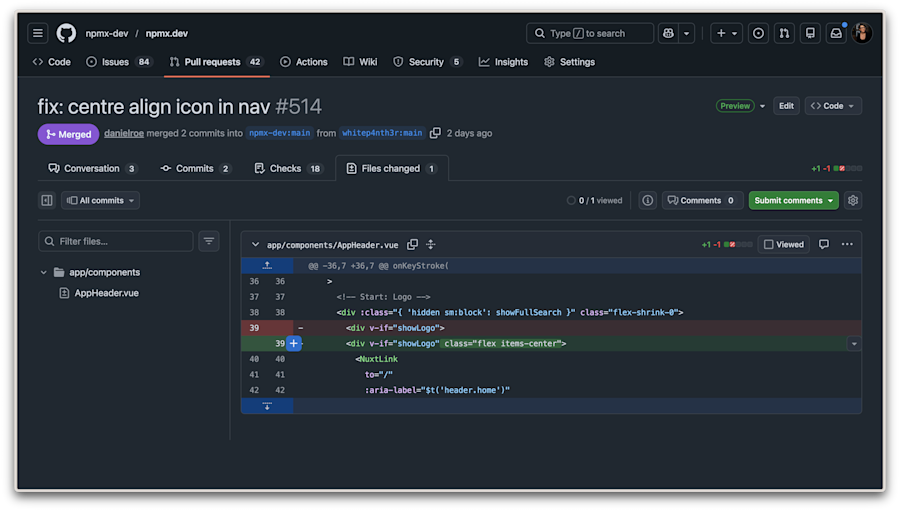Mark AppHeader.vue as Viewed

784,245
